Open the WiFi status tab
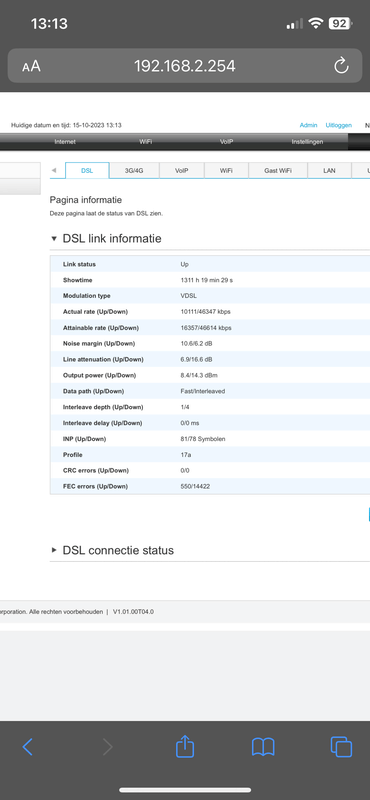Image resolution: width=370 pixels, height=800 pixels. coord(226,171)
